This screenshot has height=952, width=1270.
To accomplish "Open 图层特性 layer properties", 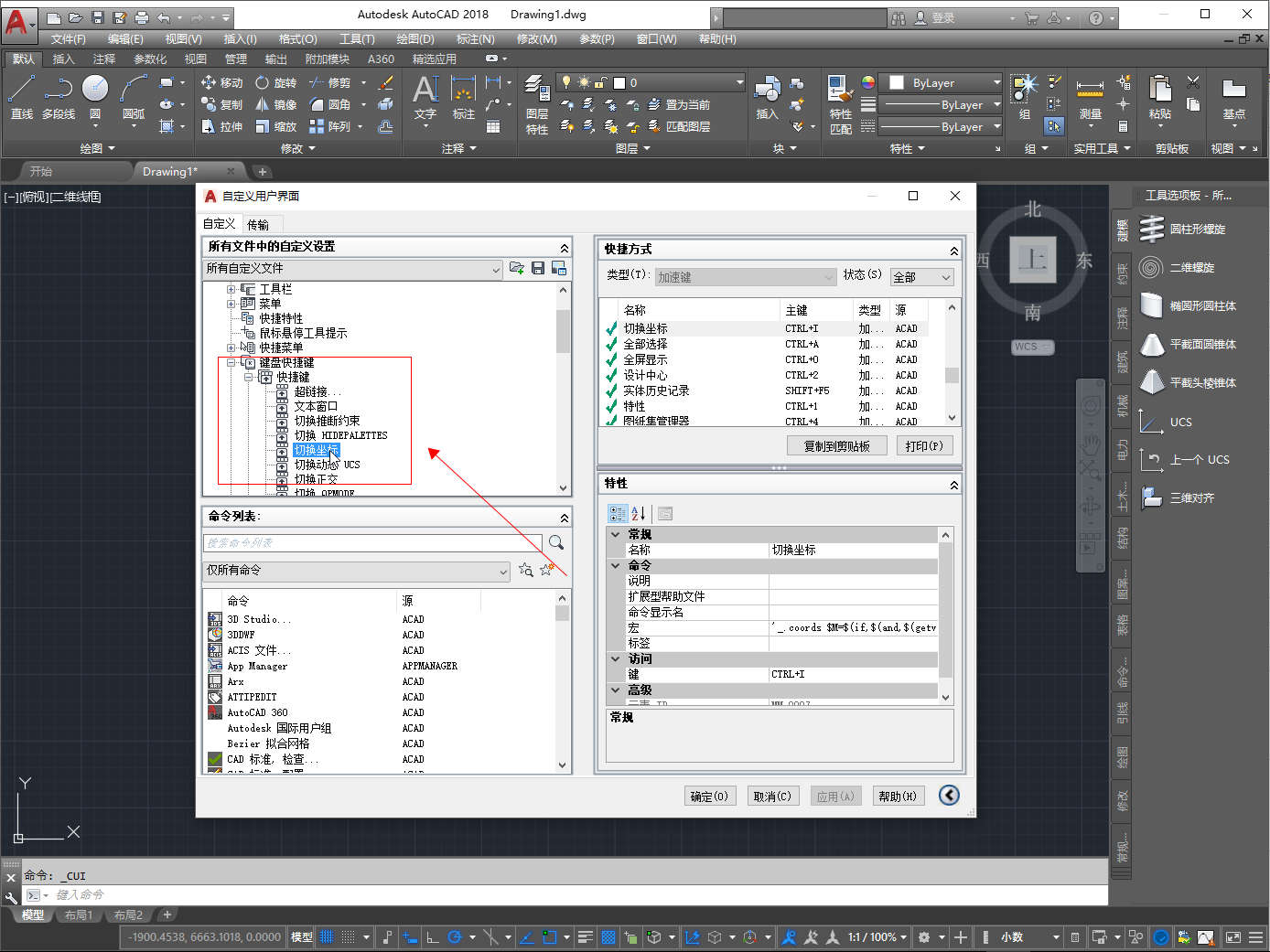I will pos(537,104).
